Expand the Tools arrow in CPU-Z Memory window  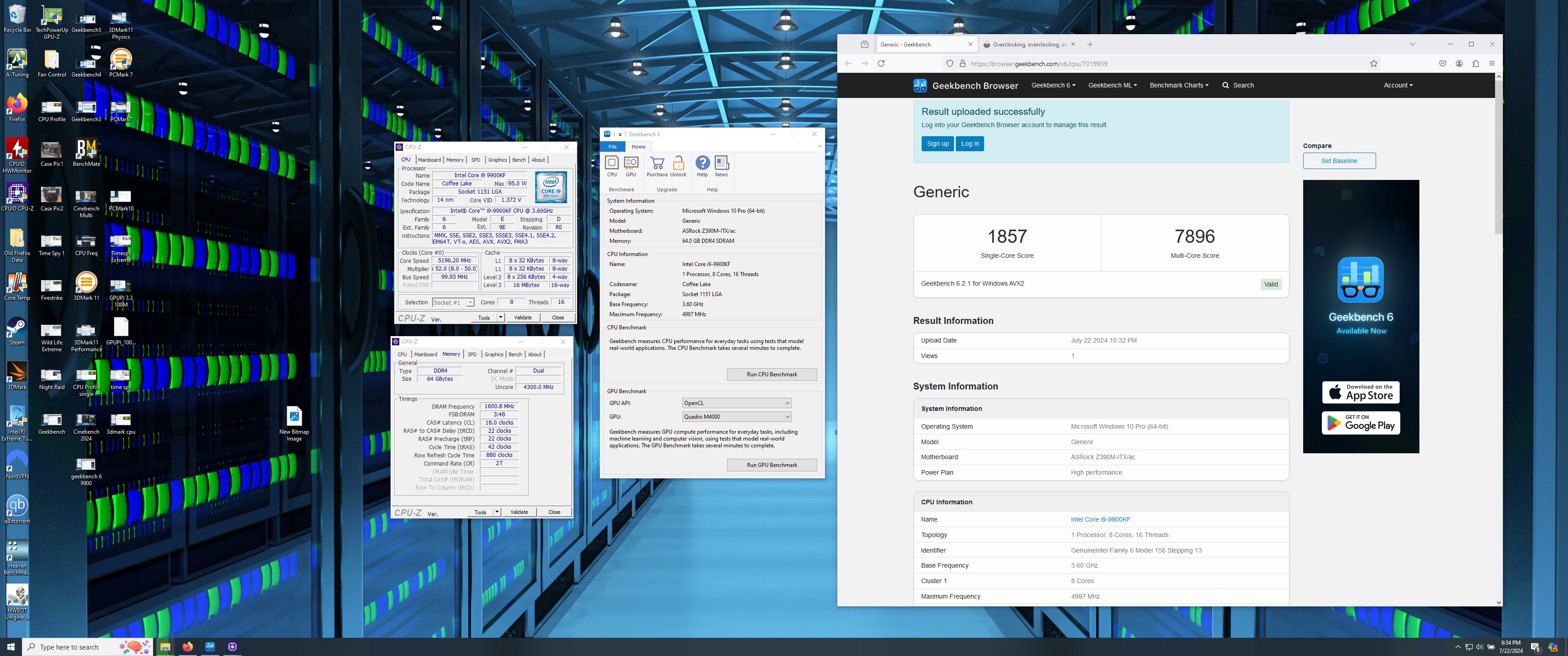[x=497, y=512]
